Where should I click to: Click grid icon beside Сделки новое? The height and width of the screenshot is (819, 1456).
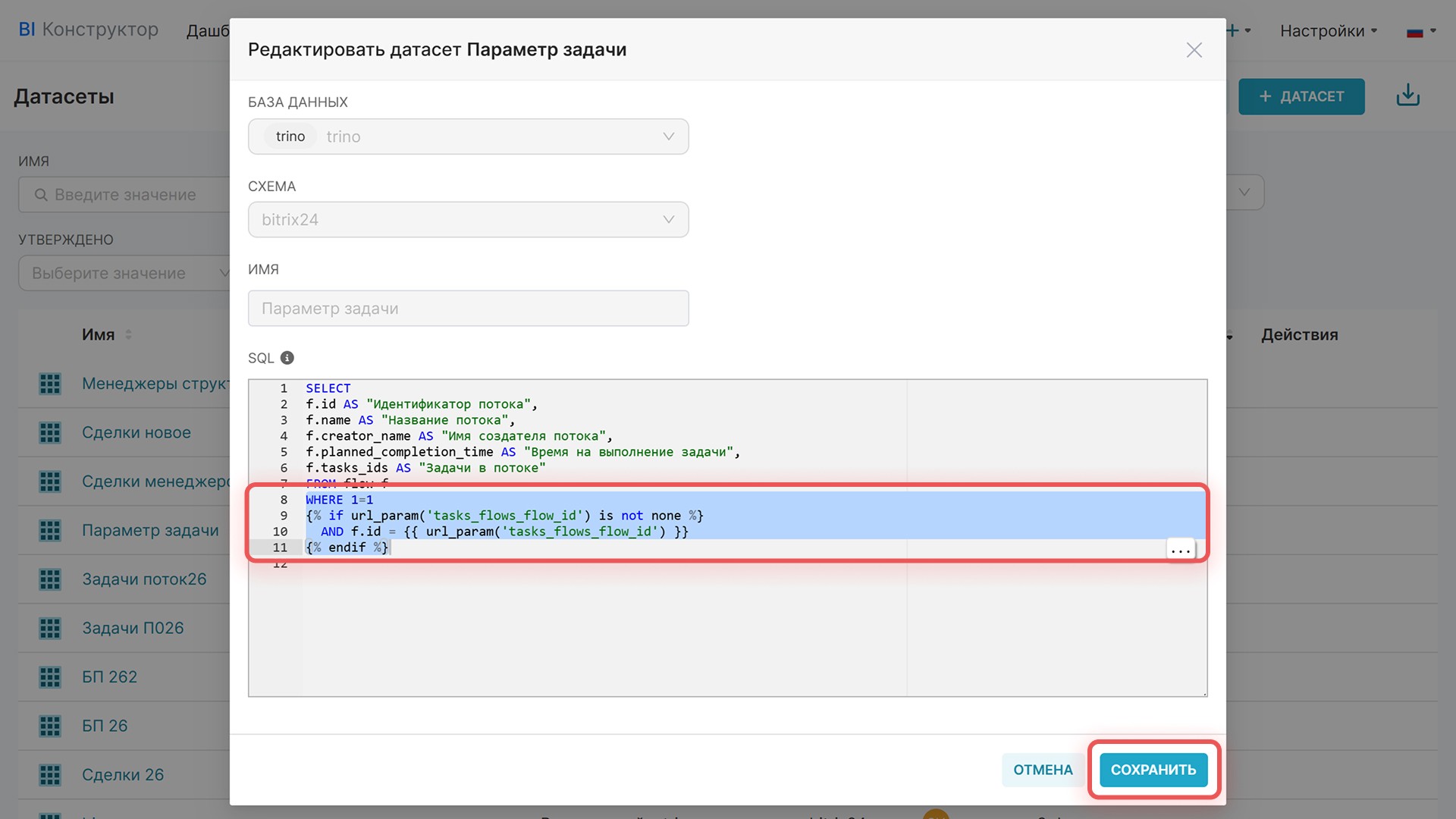coord(50,433)
